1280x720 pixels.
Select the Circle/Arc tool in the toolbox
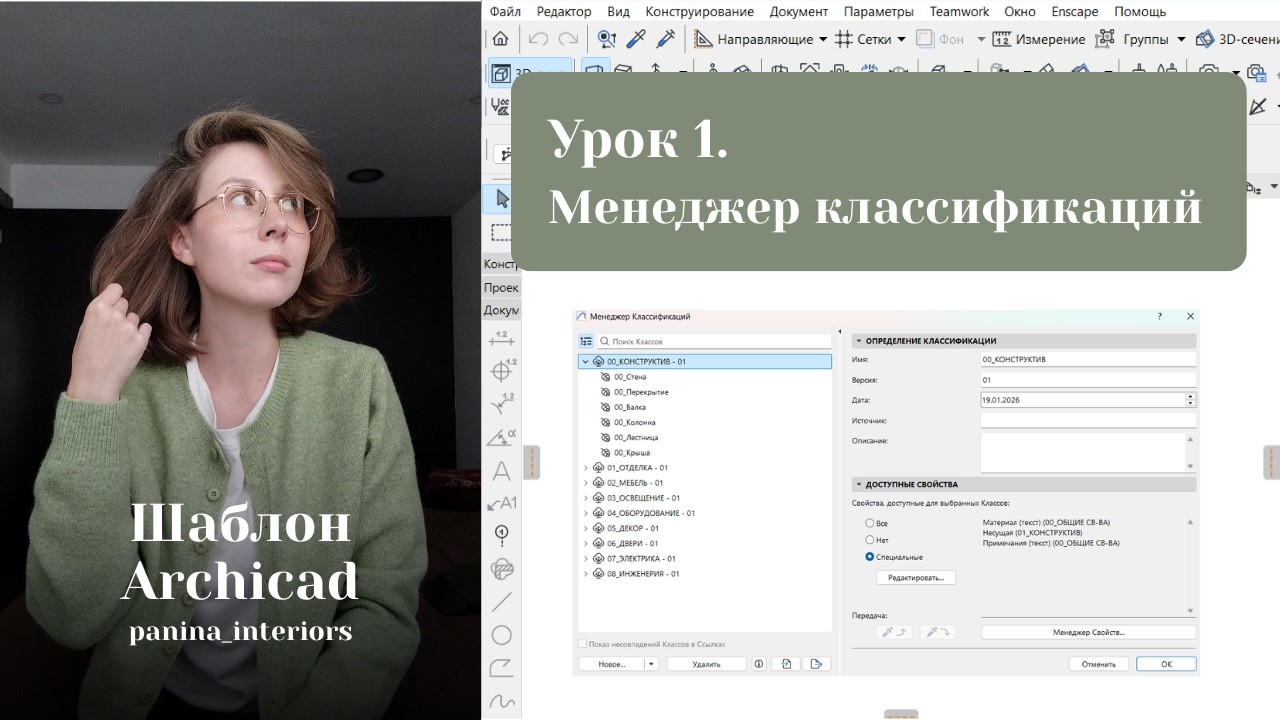(x=502, y=635)
